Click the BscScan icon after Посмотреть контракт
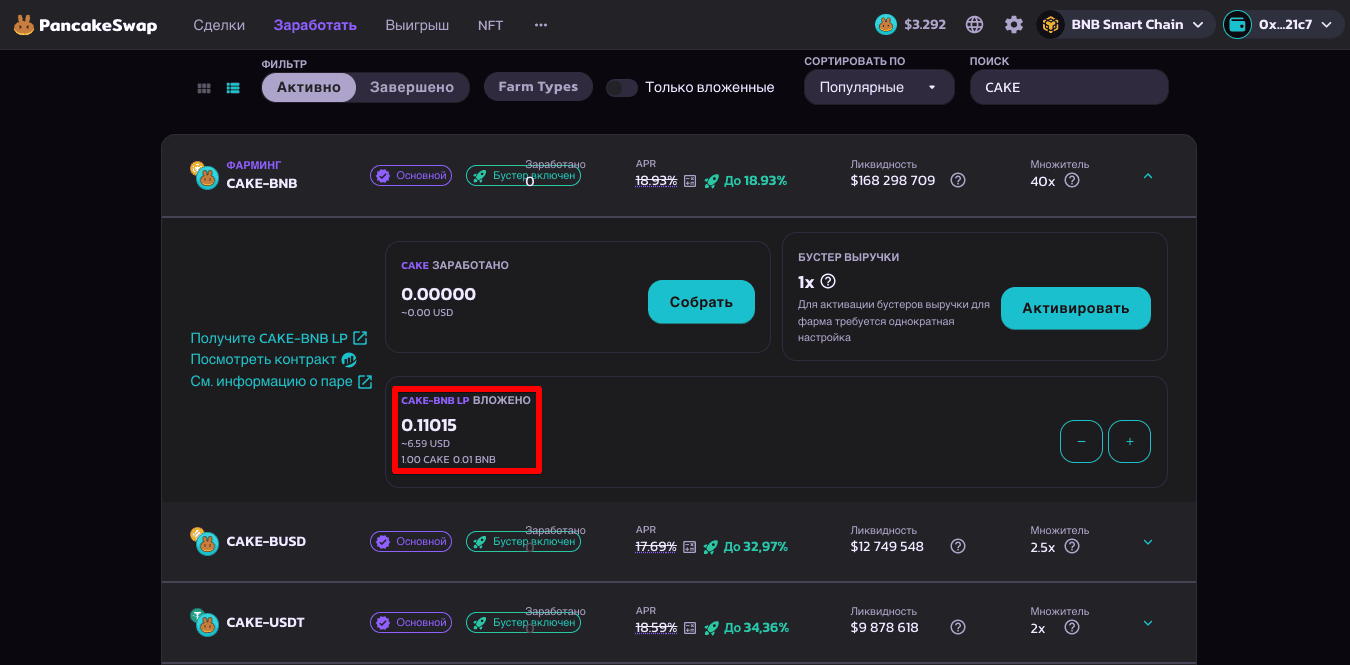Screen dimensions: 1350x665 [349, 360]
